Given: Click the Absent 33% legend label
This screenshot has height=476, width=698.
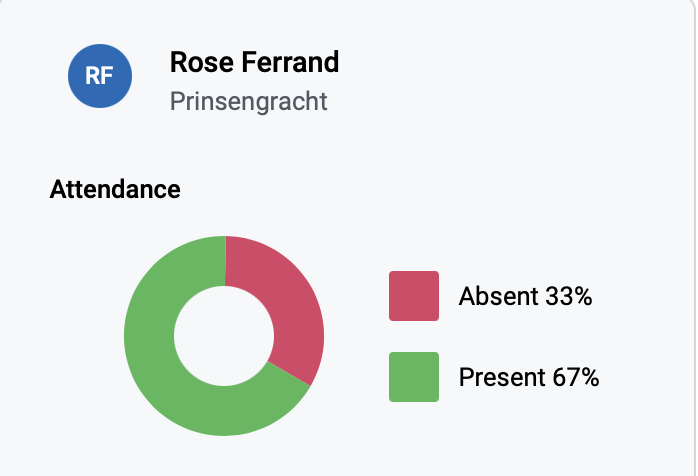Looking at the screenshot, I should [x=528, y=297].
